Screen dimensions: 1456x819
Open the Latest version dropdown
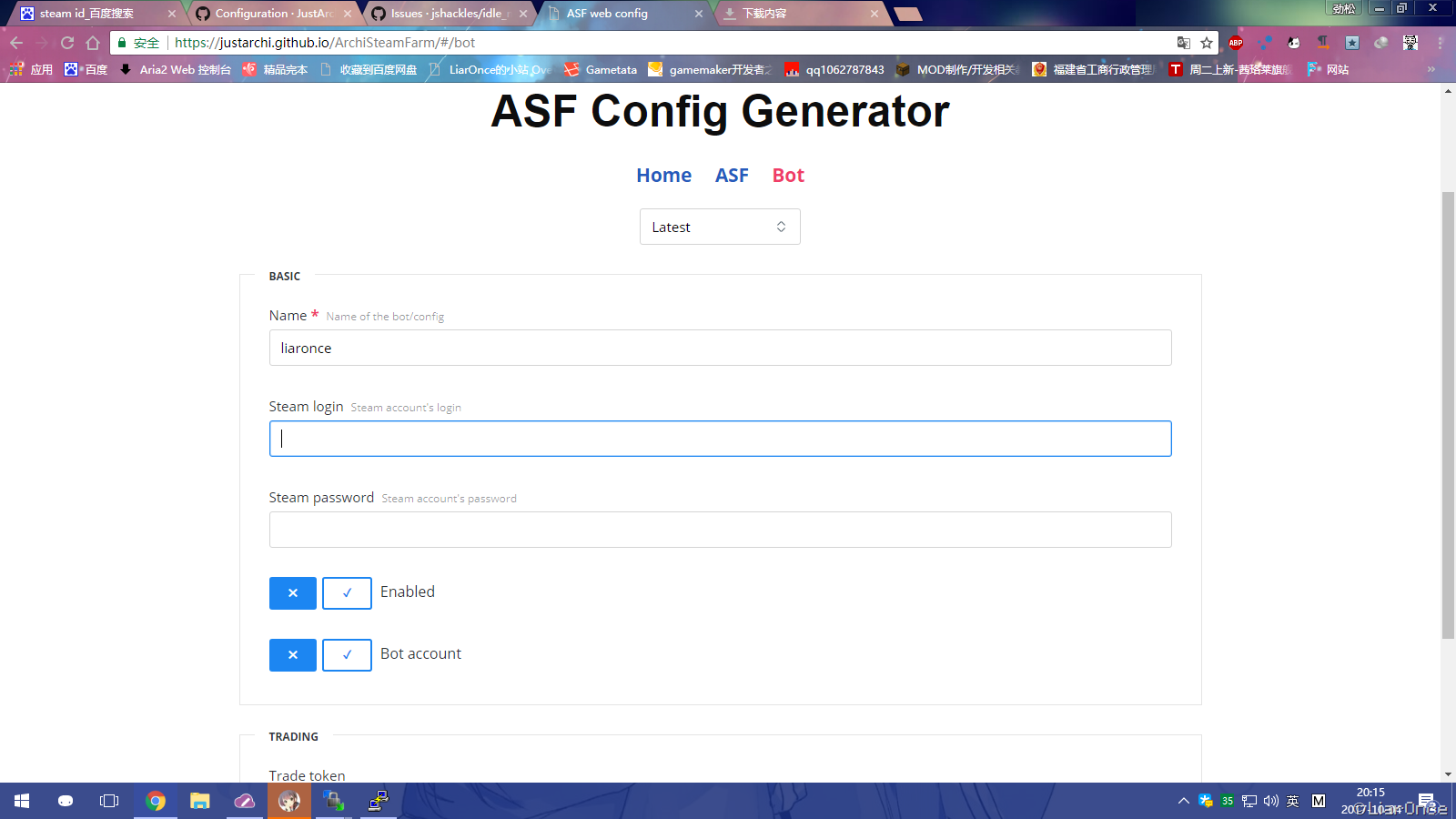pos(720,227)
